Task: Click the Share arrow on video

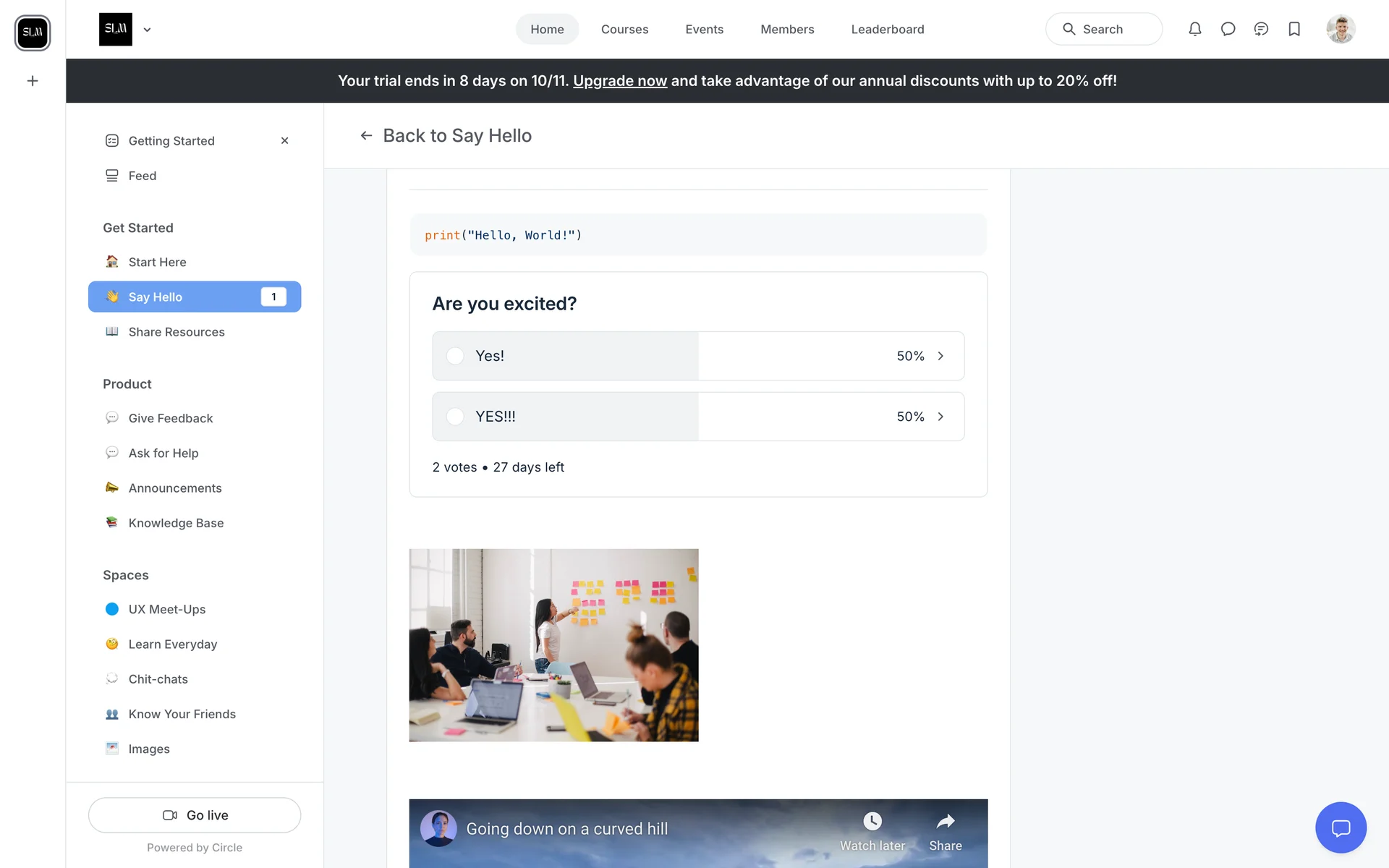Action: [x=945, y=822]
